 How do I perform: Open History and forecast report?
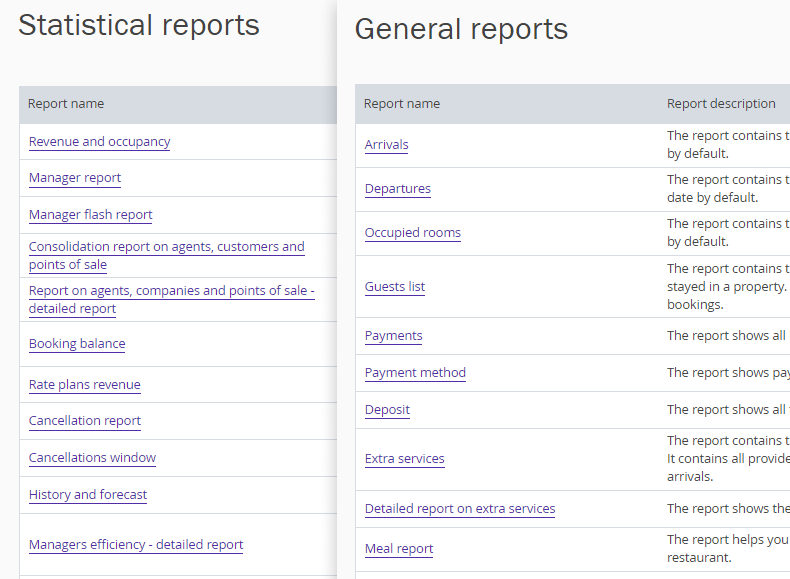(88, 495)
